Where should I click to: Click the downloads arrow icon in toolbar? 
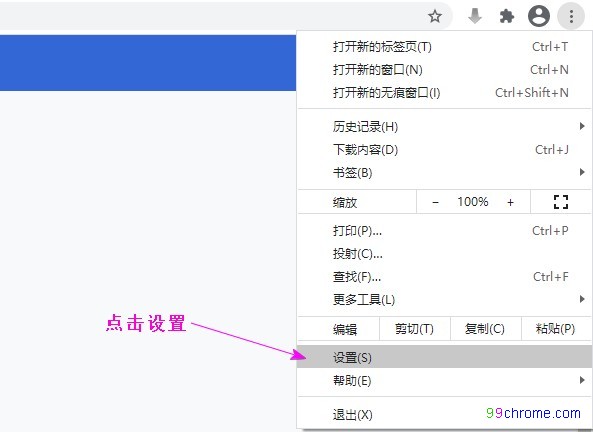coord(475,16)
